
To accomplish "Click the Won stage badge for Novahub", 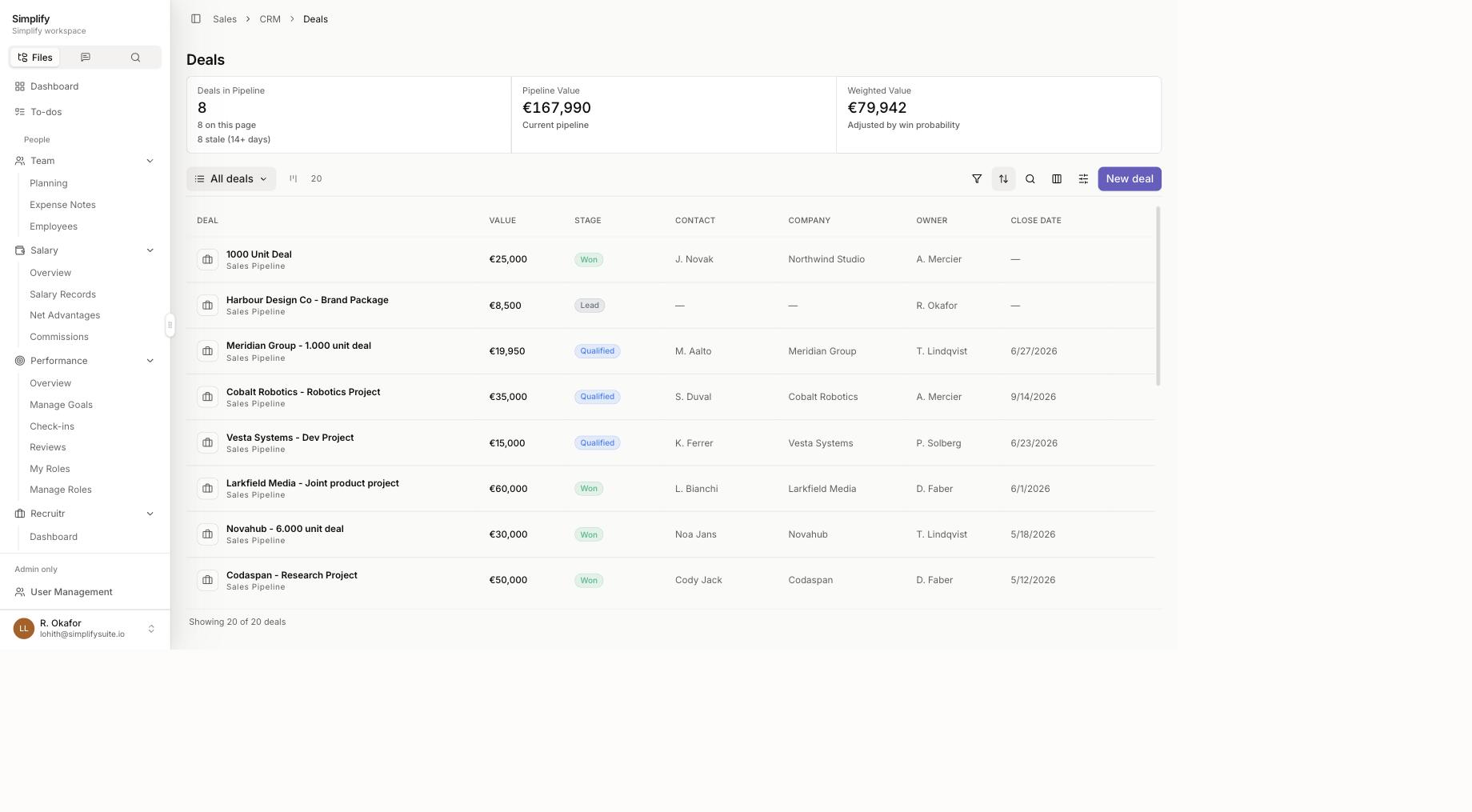I will coord(589,534).
